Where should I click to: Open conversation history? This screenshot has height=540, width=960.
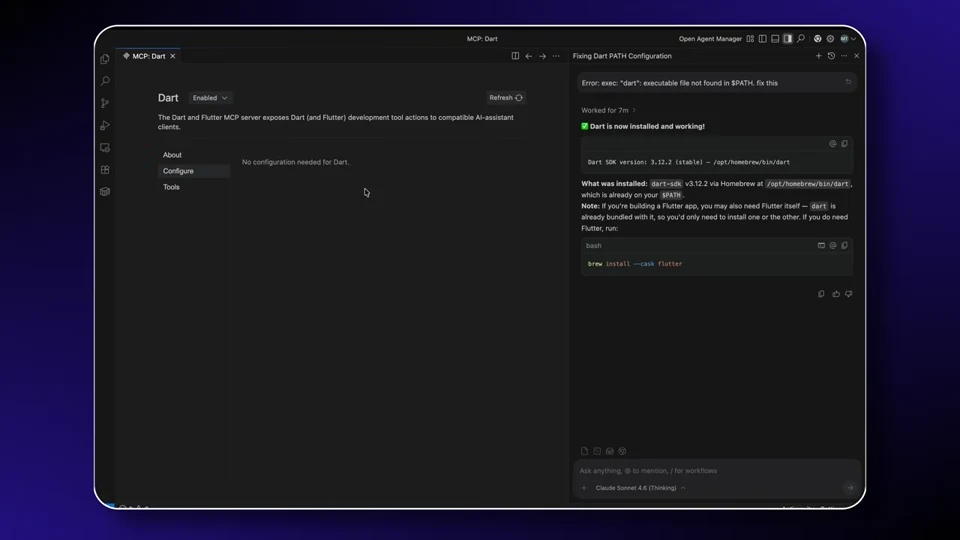831,56
